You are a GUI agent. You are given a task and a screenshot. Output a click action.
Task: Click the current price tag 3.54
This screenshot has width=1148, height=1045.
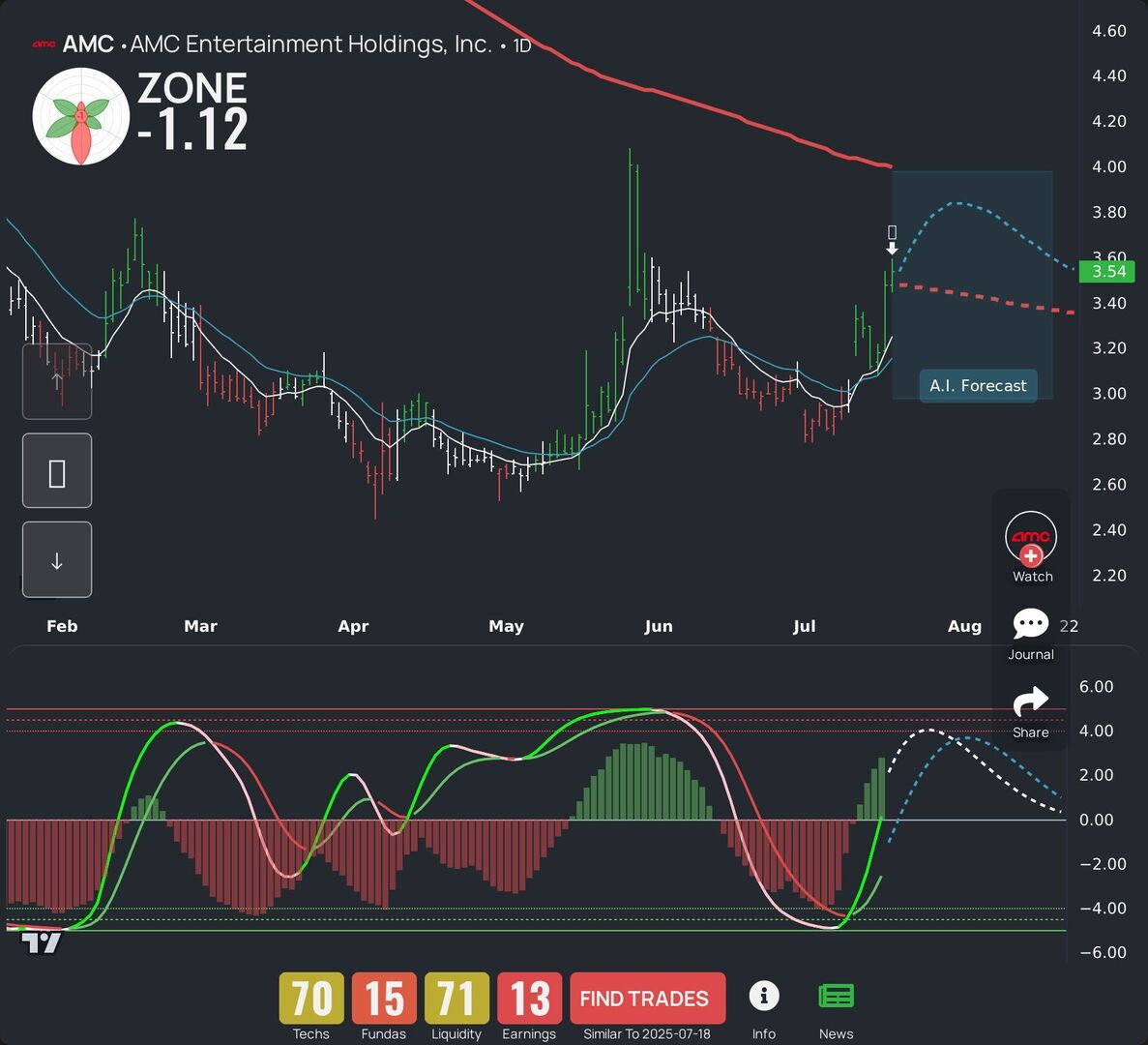[1107, 272]
